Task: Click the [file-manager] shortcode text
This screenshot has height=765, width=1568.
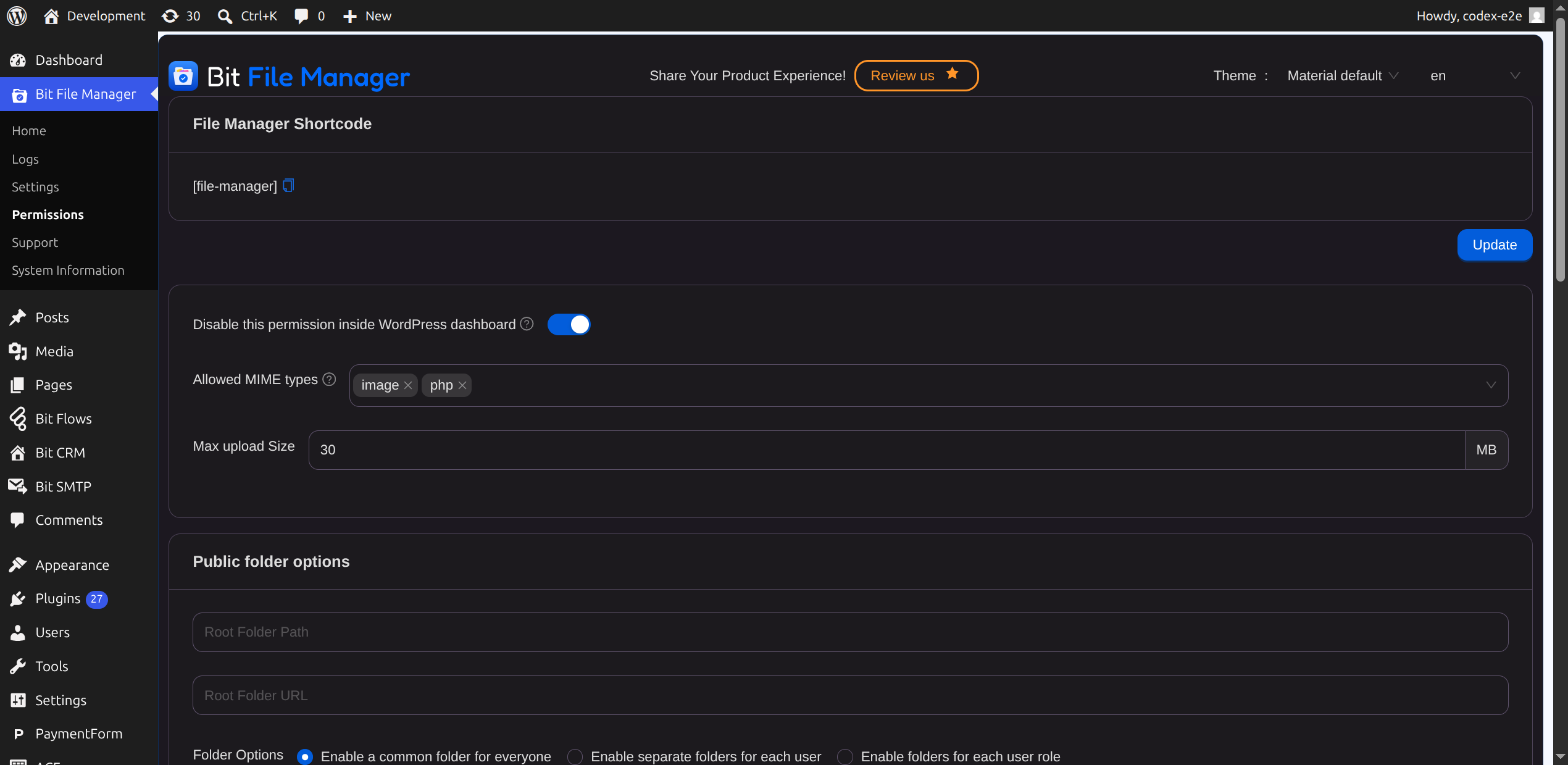Action: pos(235,186)
